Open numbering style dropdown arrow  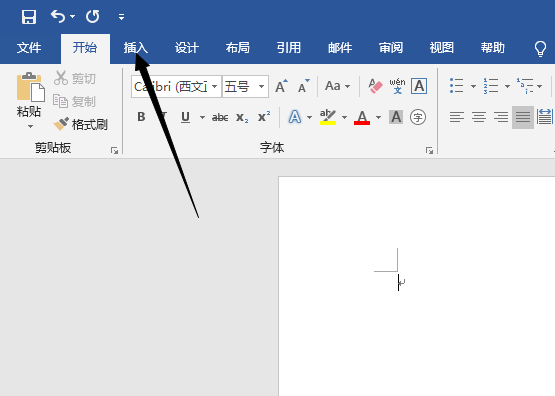click(x=507, y=86)
